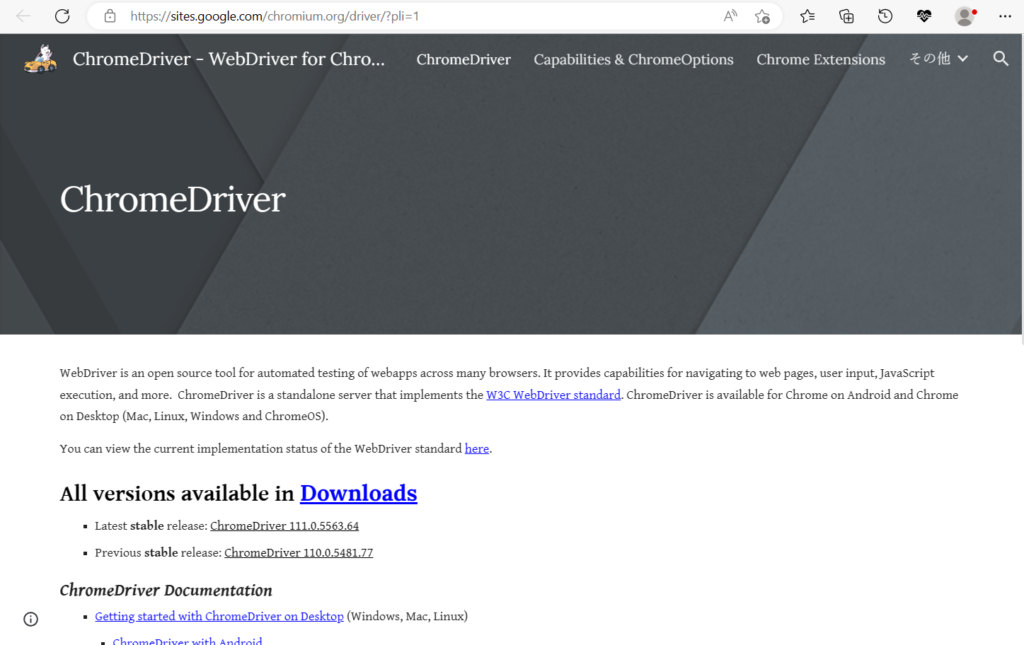Open Capabilities & ChromeOptions nav item
Image resolution: width=1024 pixels, height=645 pixels.
point(633,59)
